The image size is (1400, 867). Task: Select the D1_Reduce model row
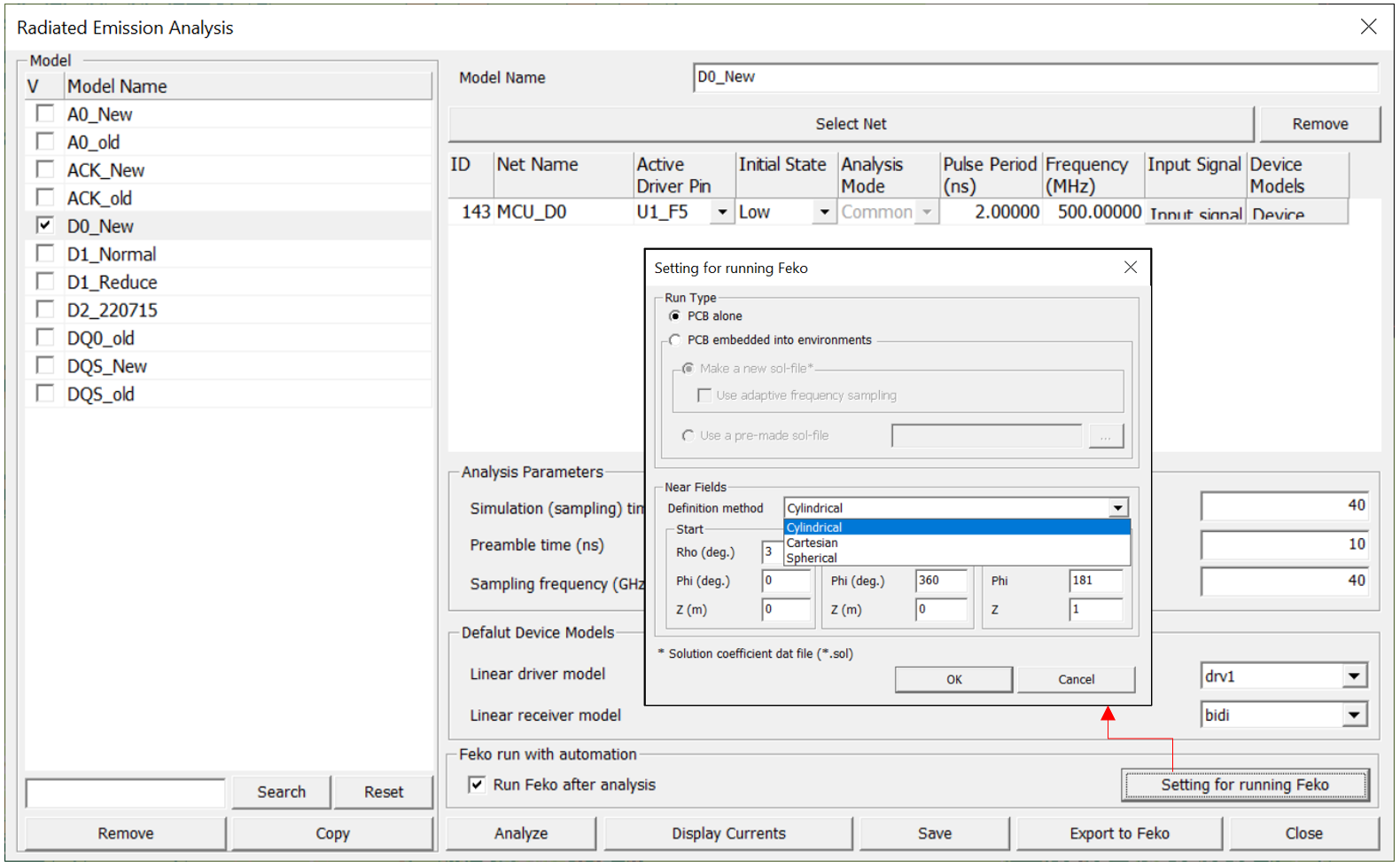click(113, 282)
